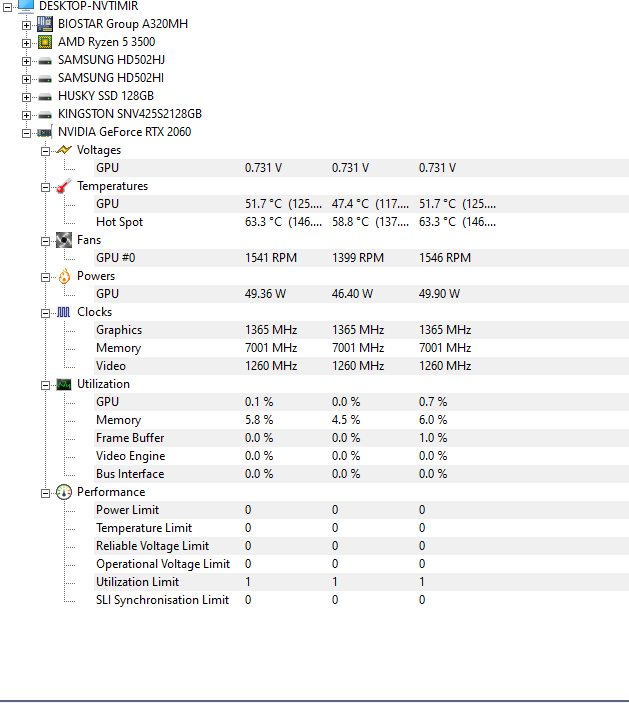Select the Operational Voltage Limit row
Viewport: 629px width, 703px height.
click(361, 564)
